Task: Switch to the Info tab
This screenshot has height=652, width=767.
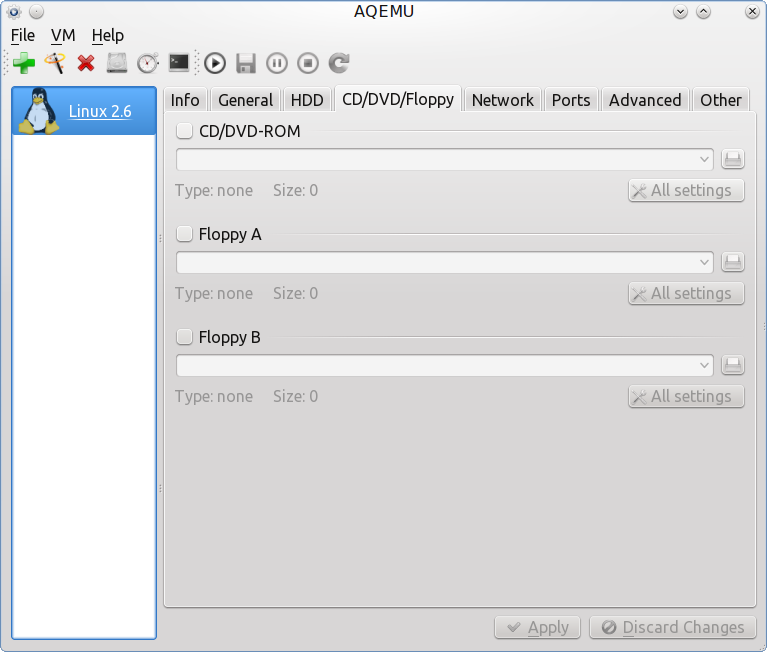Action: [185, 100]
